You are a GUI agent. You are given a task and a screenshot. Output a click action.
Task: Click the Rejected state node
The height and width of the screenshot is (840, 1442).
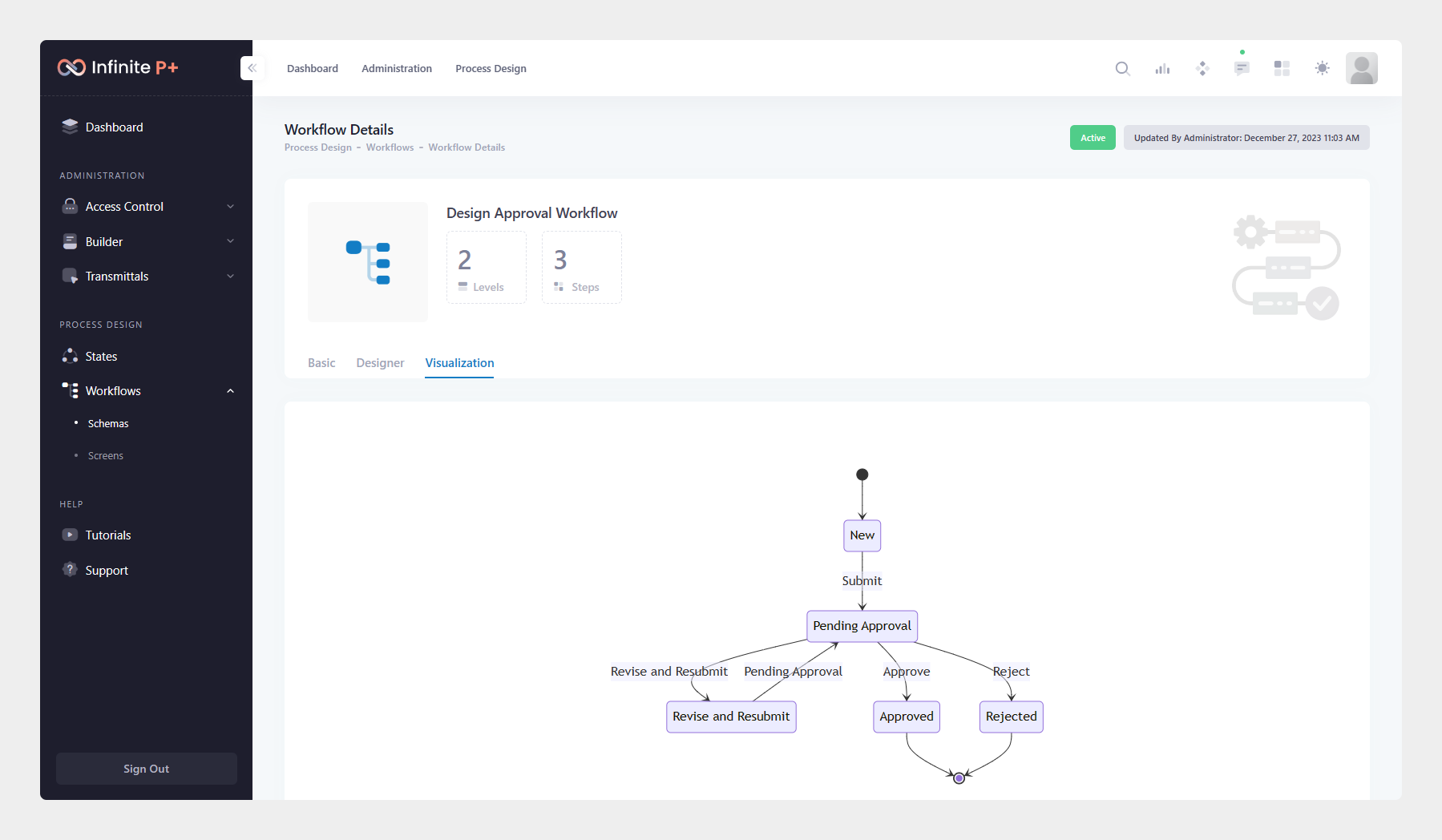1012,717
